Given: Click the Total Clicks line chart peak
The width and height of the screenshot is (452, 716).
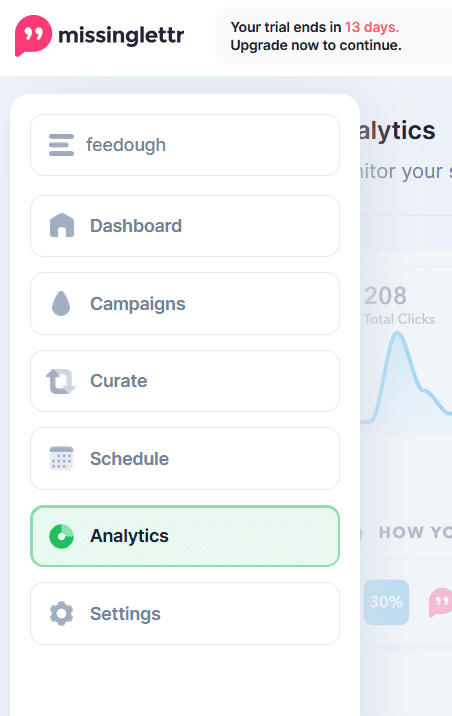Looking at the screenshot, I should [398, 336].
